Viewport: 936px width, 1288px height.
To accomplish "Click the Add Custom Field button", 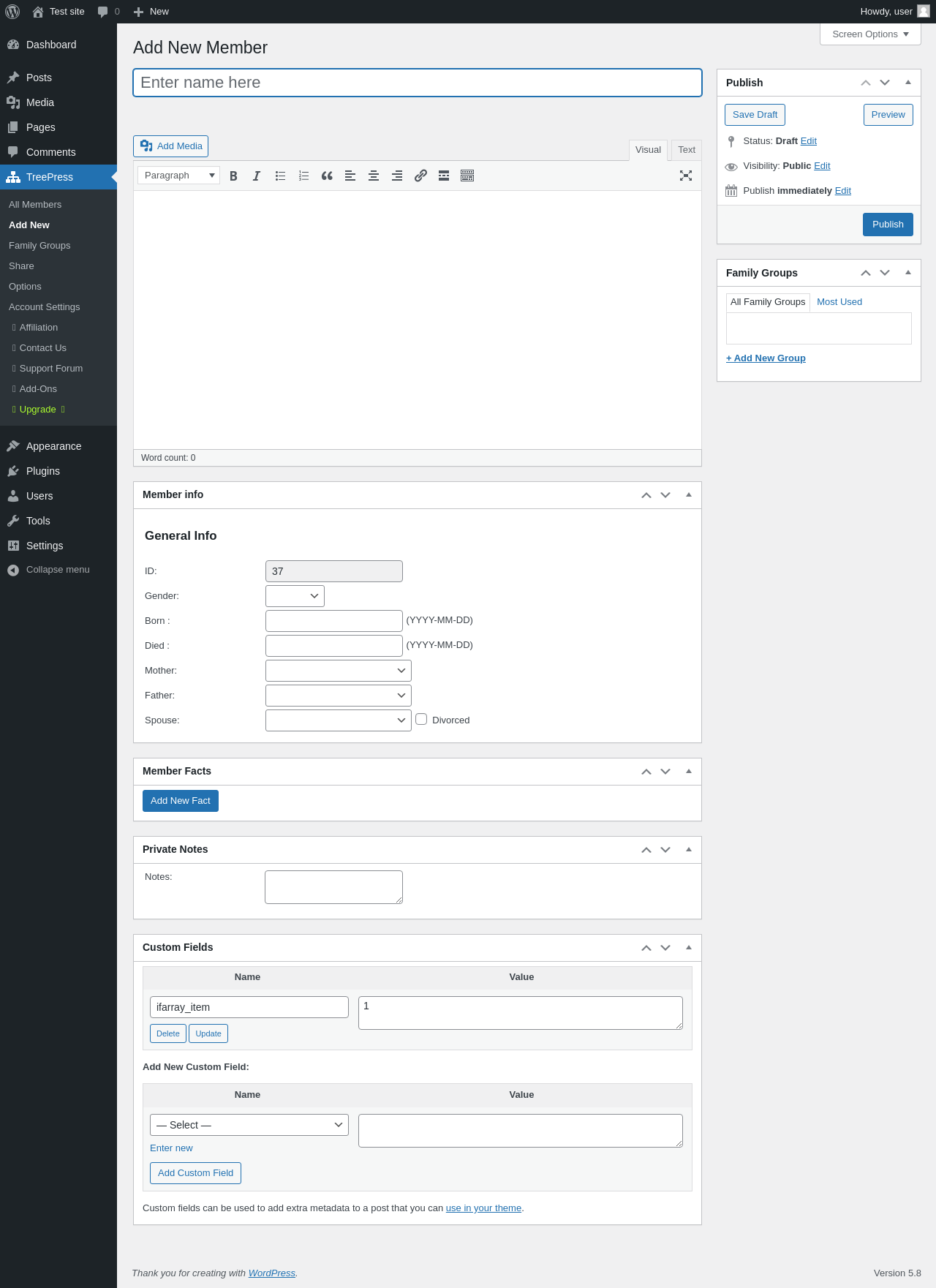I will point(195,1173).
